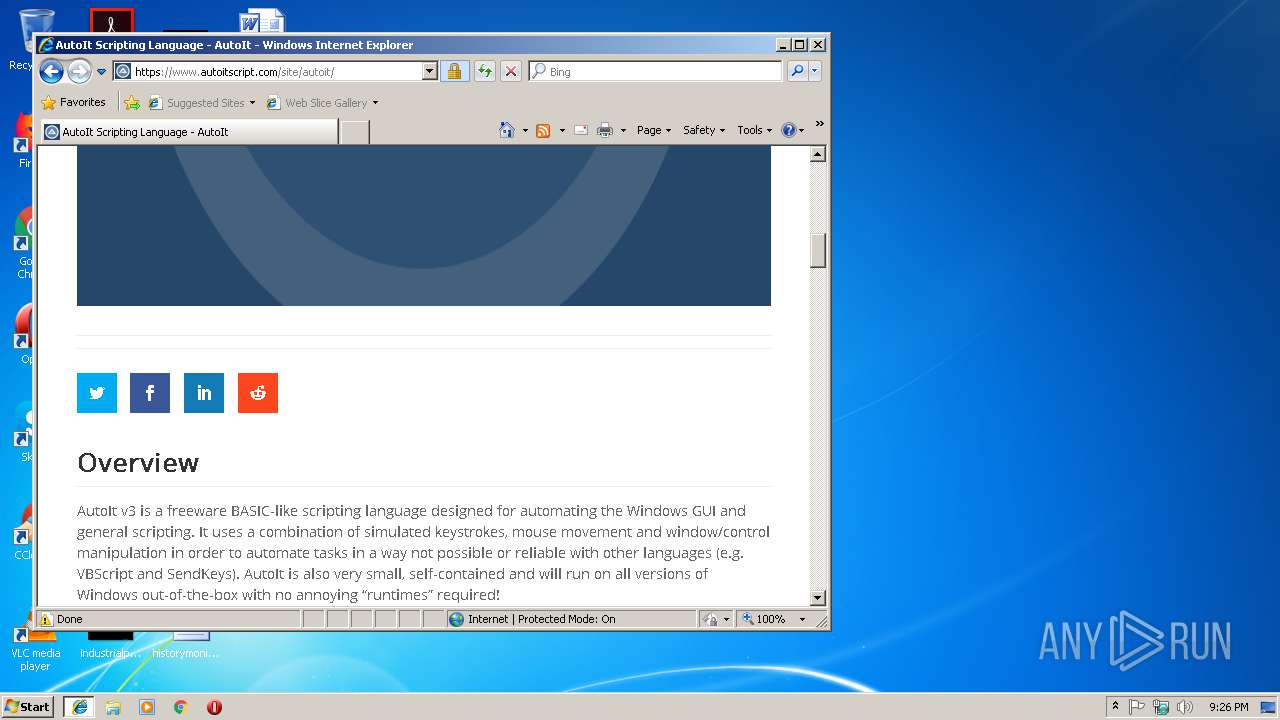Click the vertical scrollbar thumb

(818, 250)
